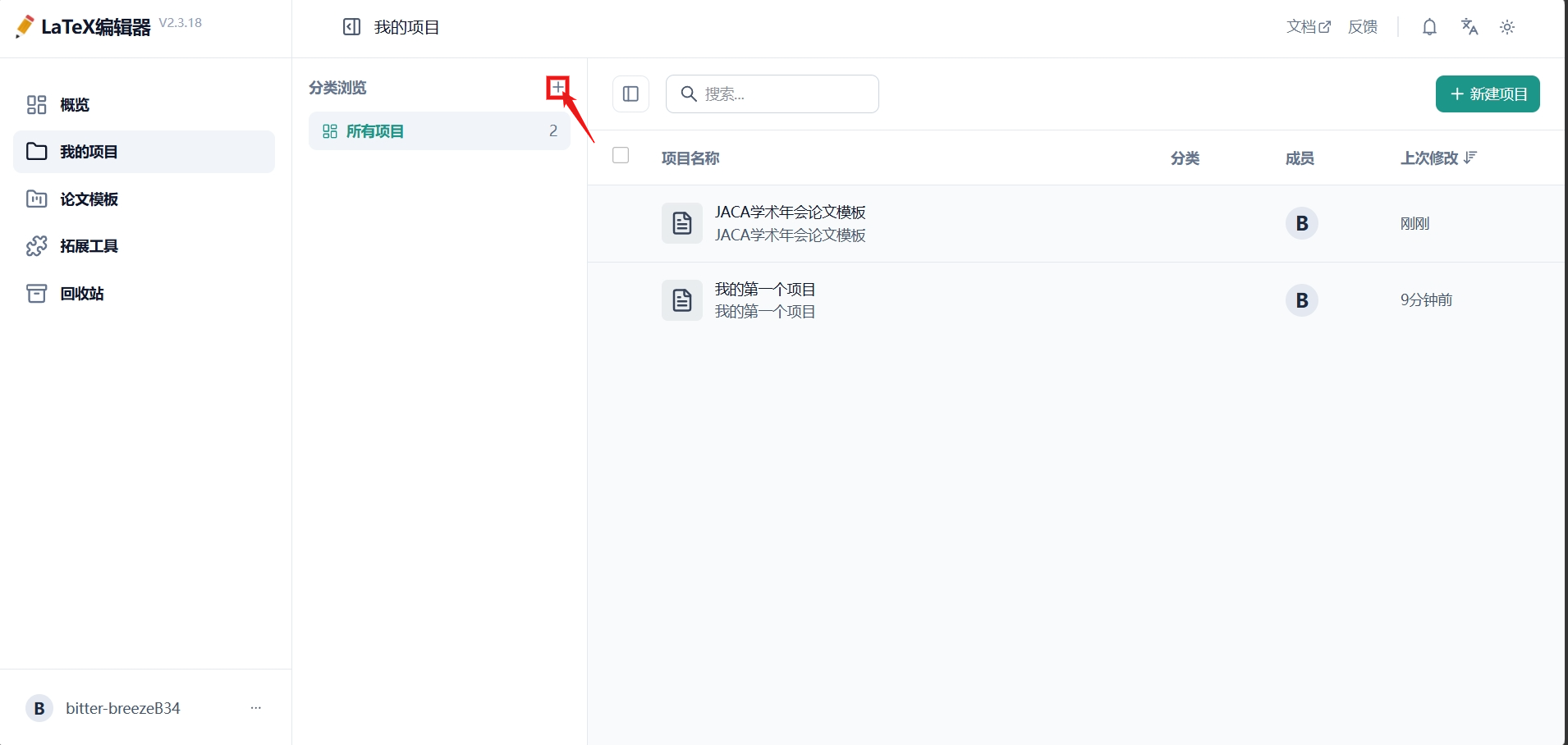Click the V2.3.18 version label
Viewport: 1568px width, 745px height.
coord(181,23)
